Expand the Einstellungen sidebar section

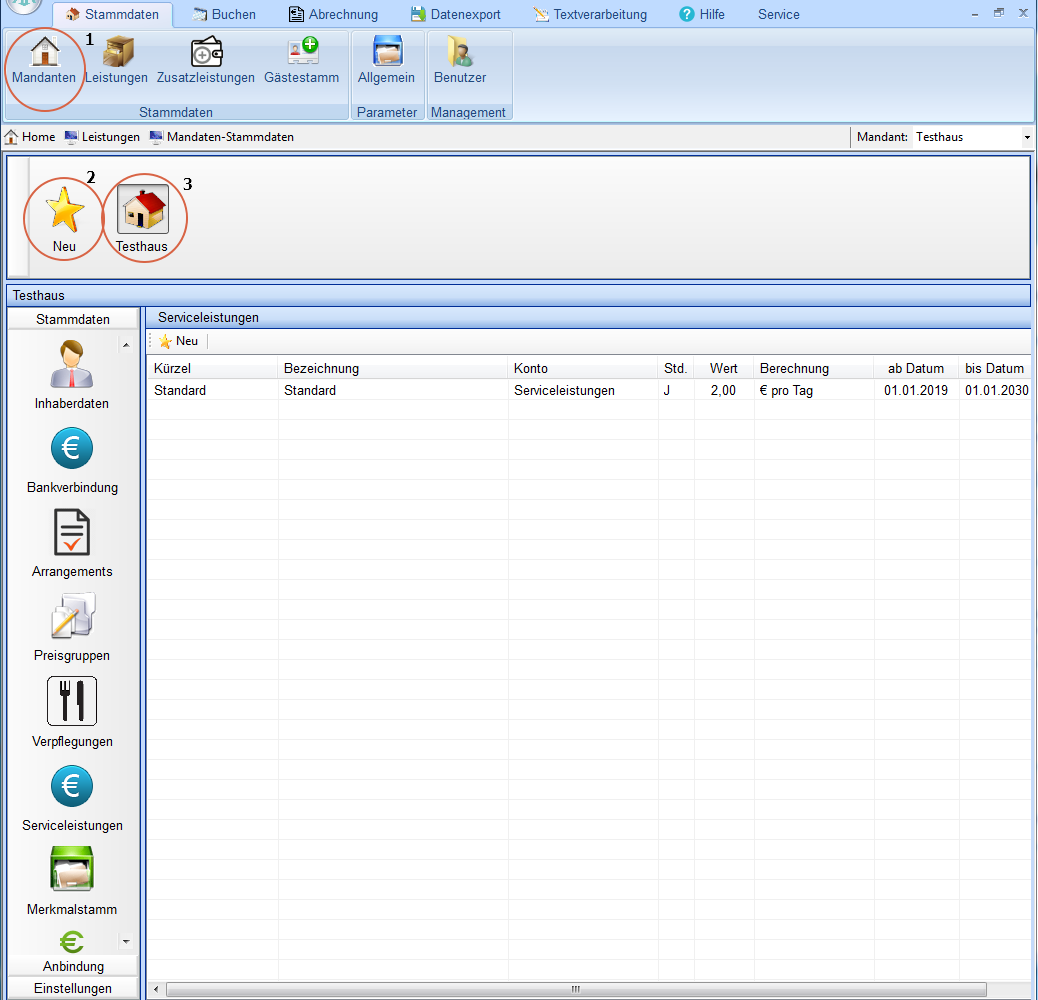tap(73, 988)
